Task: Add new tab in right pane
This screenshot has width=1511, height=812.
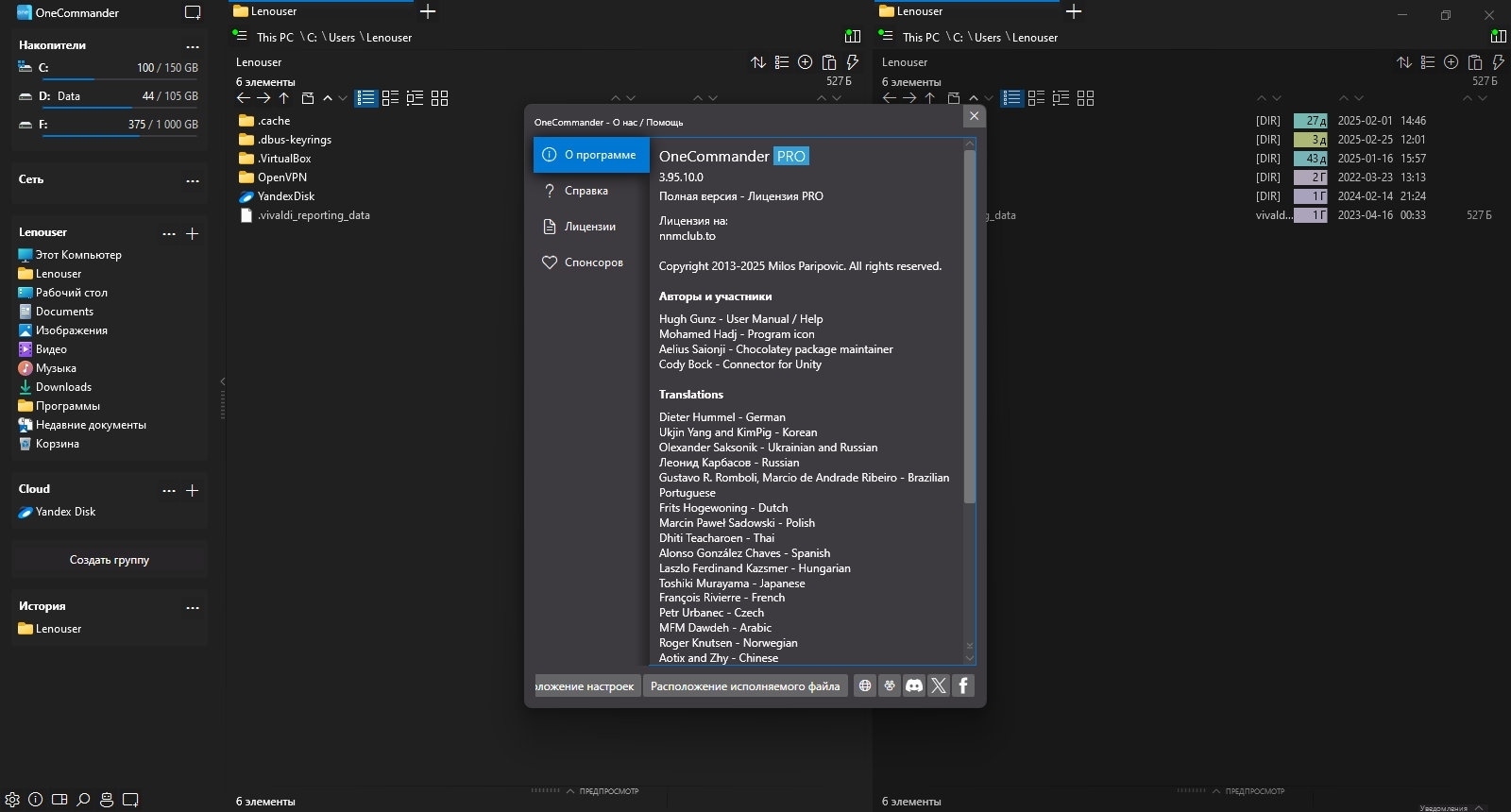Action: coord(1074,11)
